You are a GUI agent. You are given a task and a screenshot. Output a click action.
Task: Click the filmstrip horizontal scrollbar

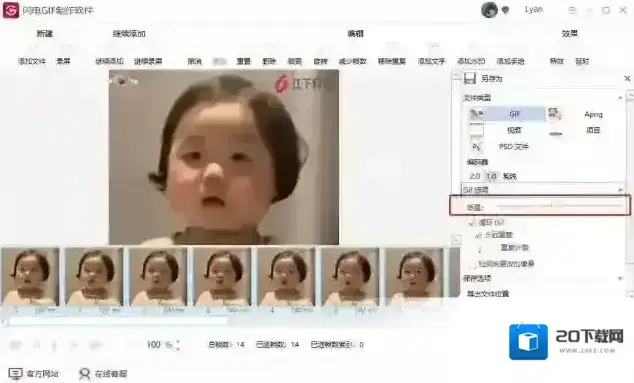117,322
